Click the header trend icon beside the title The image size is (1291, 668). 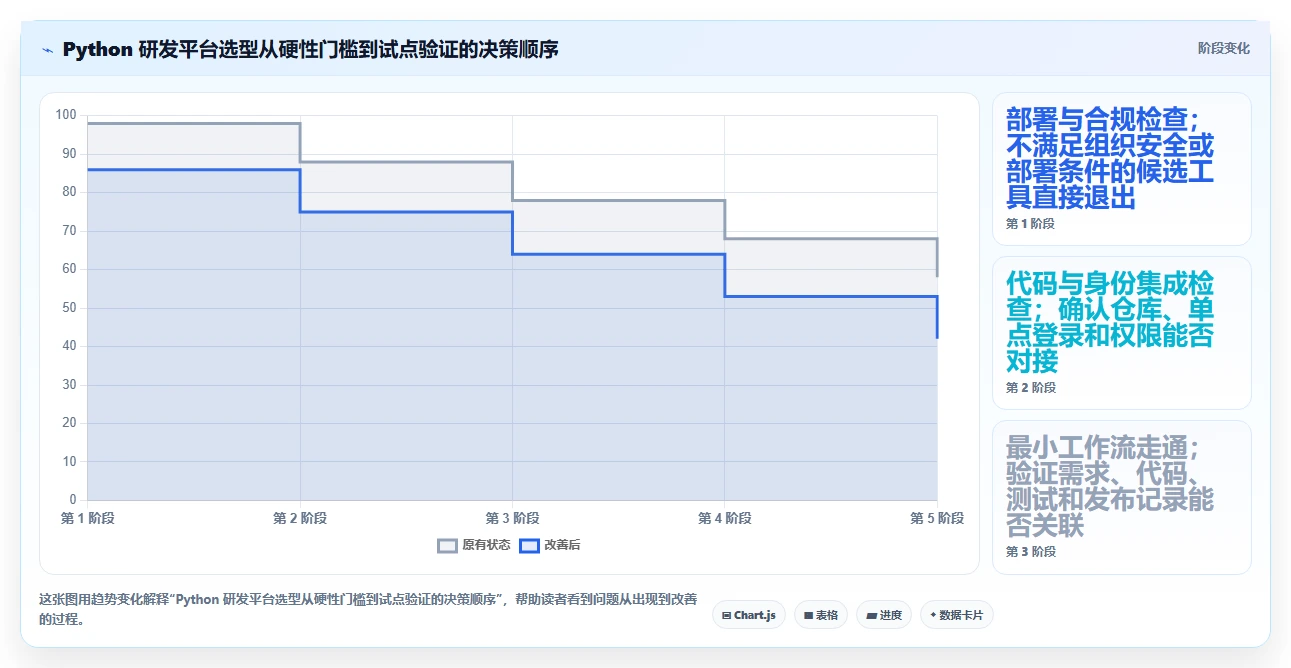(47, 50)
